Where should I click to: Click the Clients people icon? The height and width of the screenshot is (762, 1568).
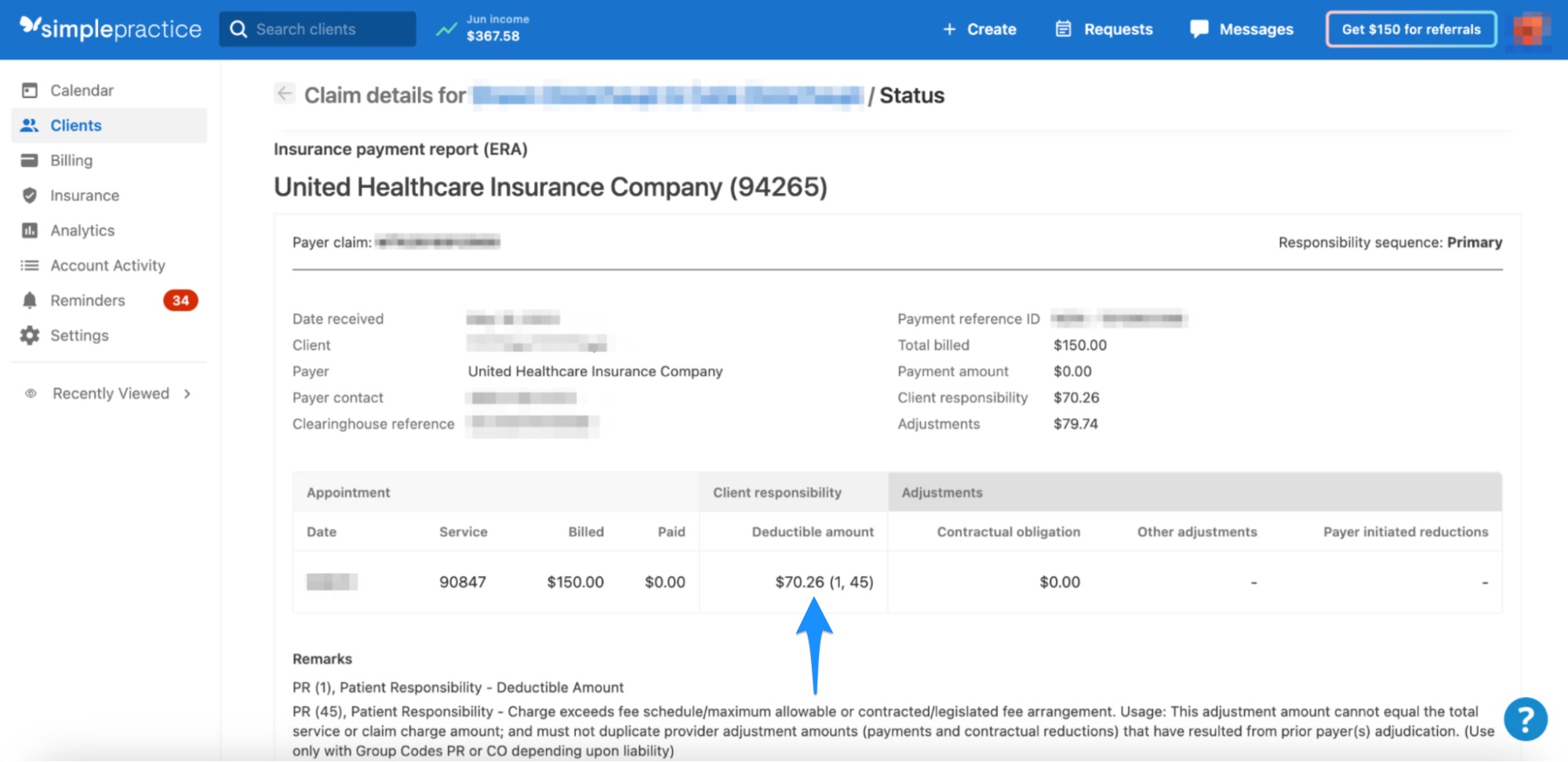(x=30, y=125)
